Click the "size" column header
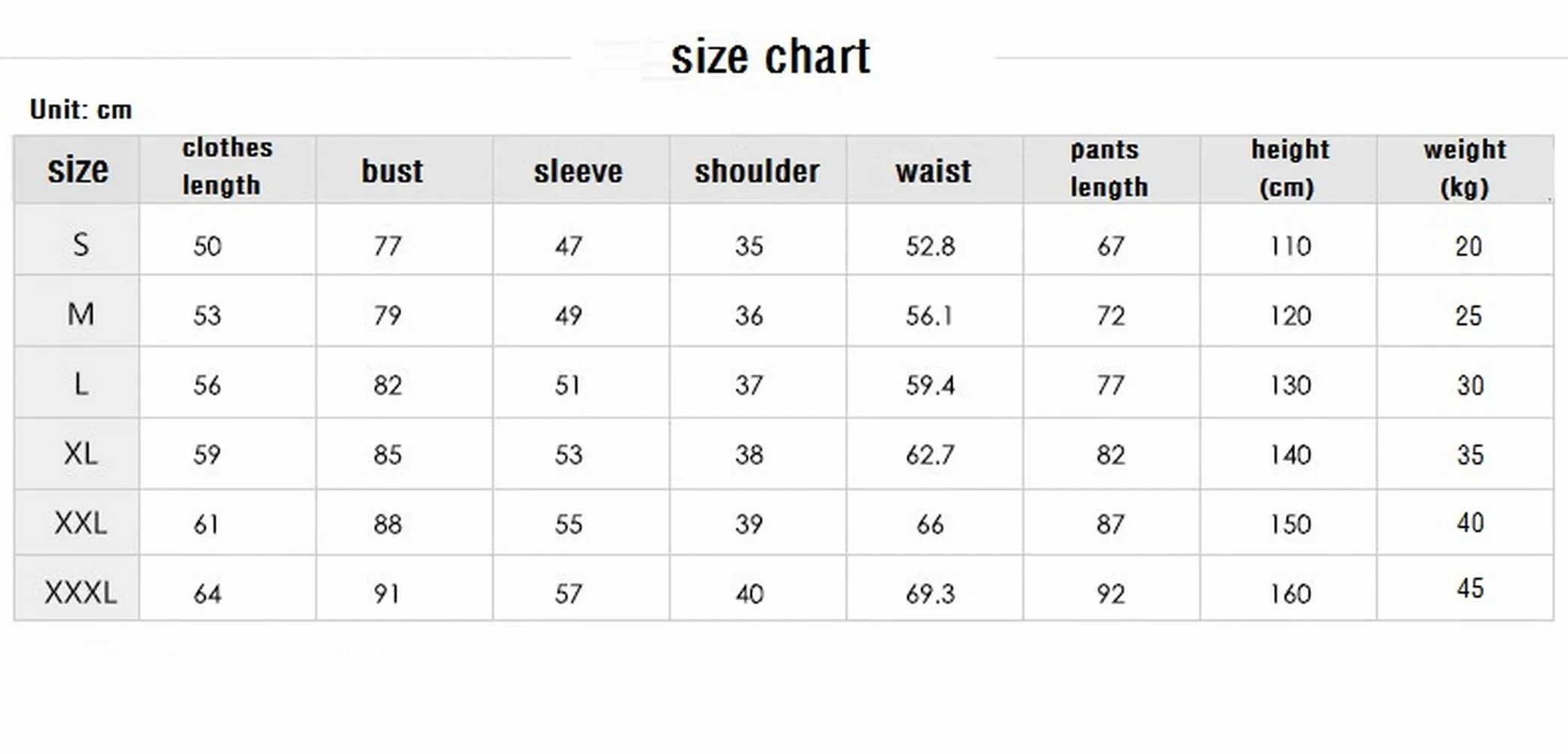The width and height of the screenshot is (1568, 754). tap(78, 170)
